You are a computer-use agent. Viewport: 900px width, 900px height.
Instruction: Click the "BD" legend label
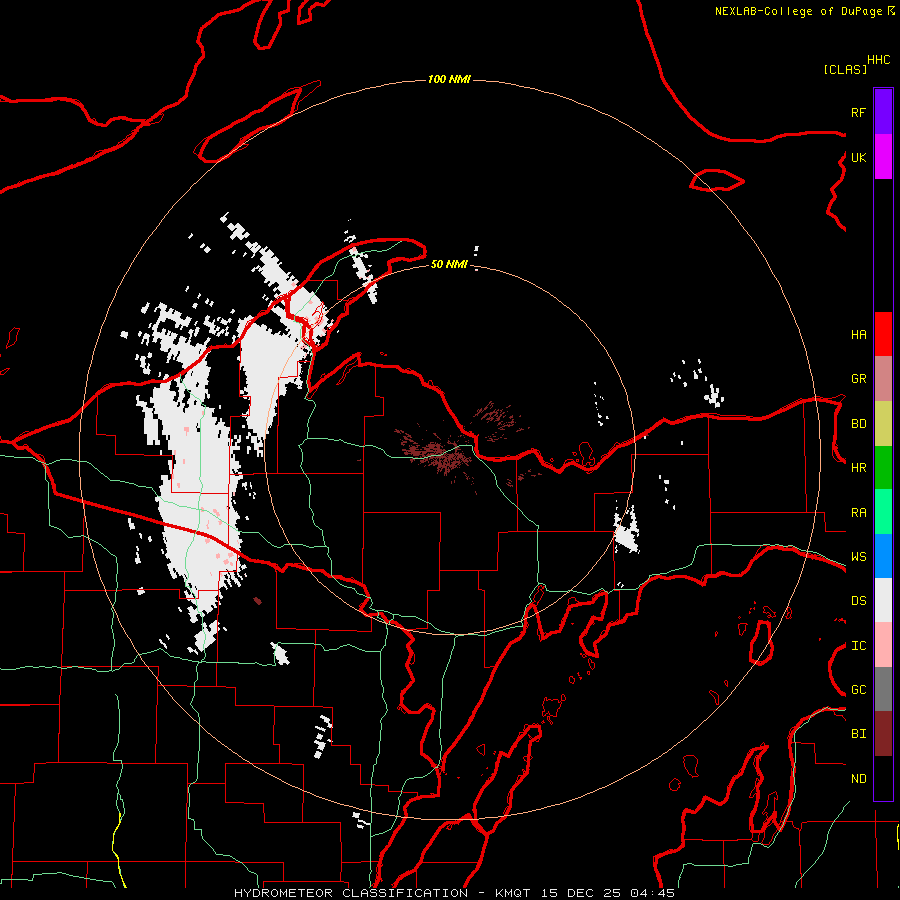858,424
